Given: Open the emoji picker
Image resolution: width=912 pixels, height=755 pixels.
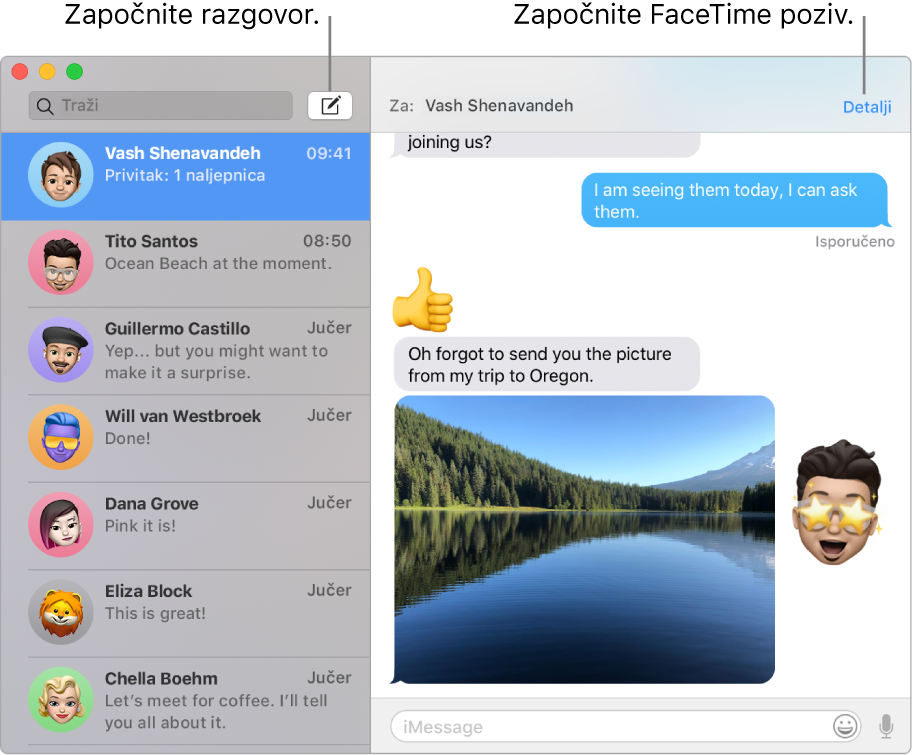Looking at the screenshot, I should (844, 726).
